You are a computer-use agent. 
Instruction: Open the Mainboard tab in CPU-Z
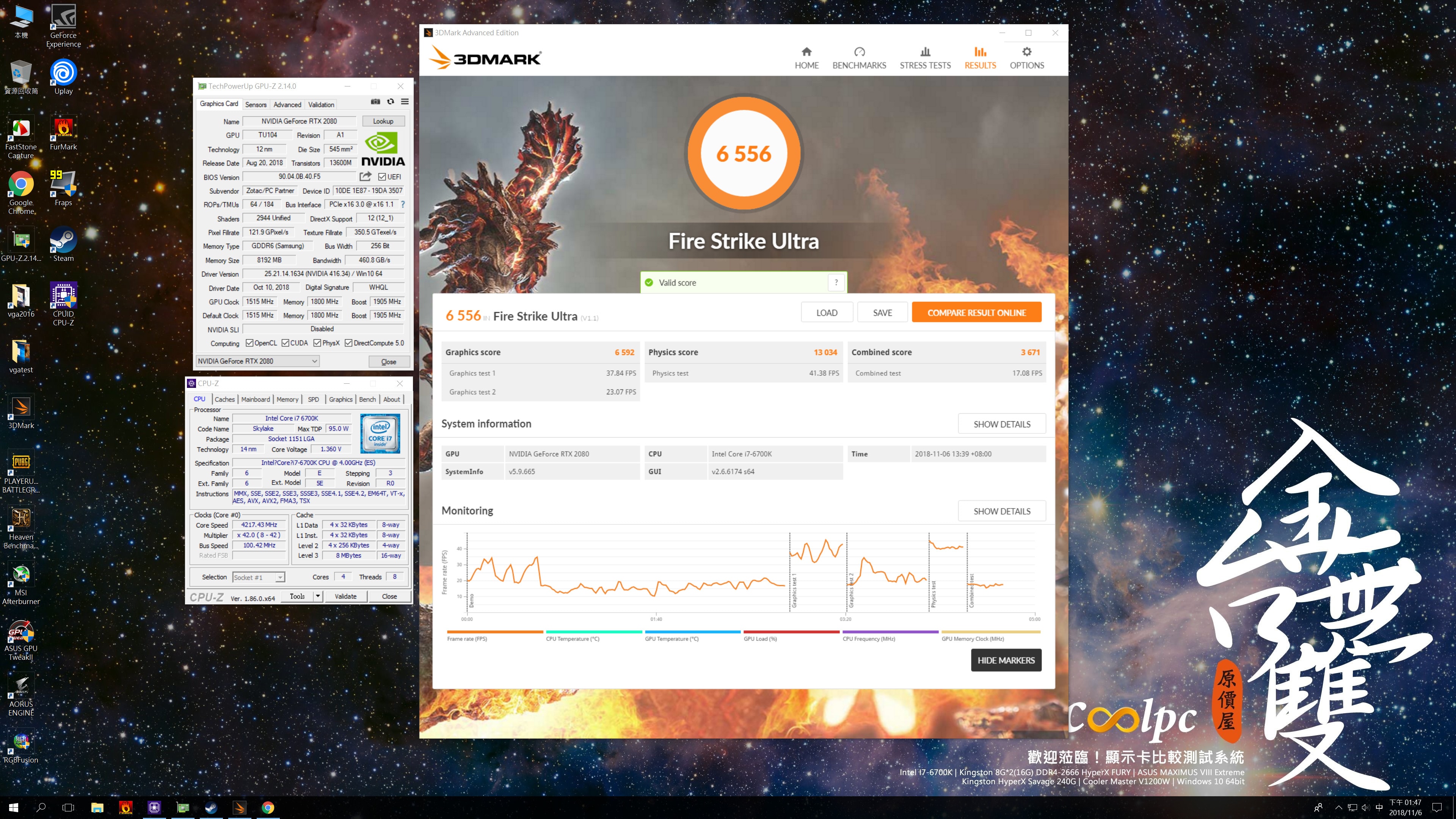pyautogui.click(x=256, y=399)
